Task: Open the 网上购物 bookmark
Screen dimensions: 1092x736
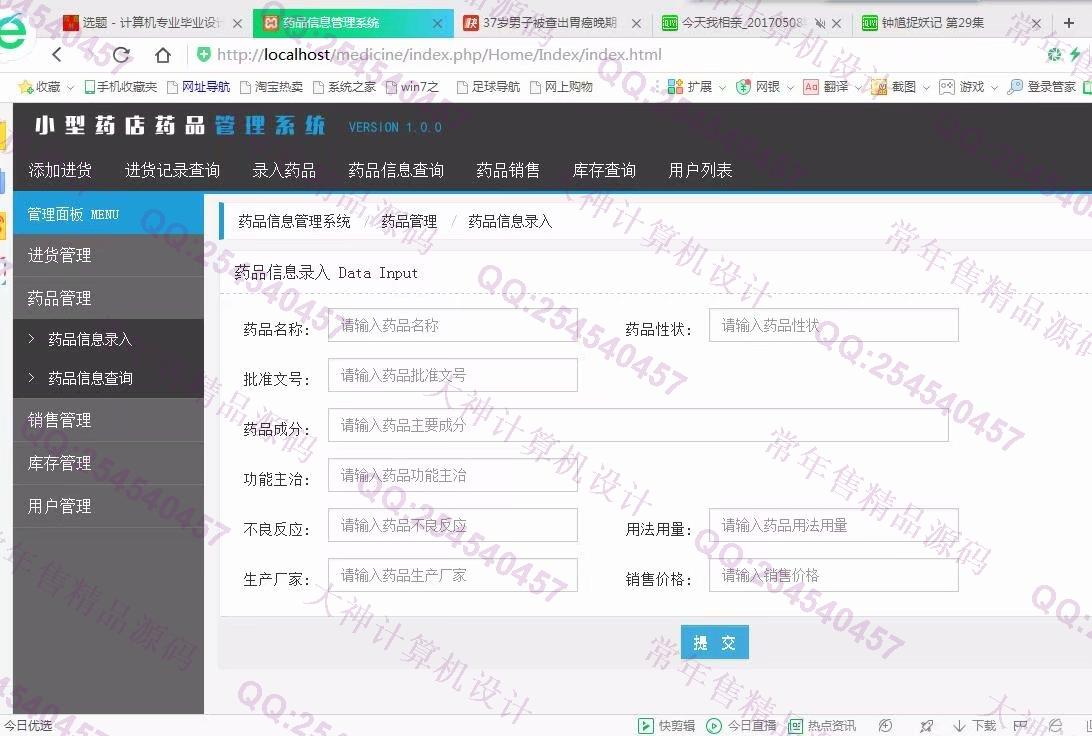Action: tap(561, 87)
